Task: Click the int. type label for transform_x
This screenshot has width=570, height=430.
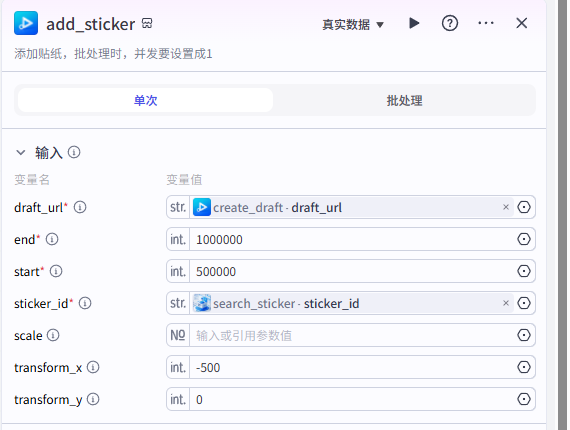Action: (x=178, y=367)
